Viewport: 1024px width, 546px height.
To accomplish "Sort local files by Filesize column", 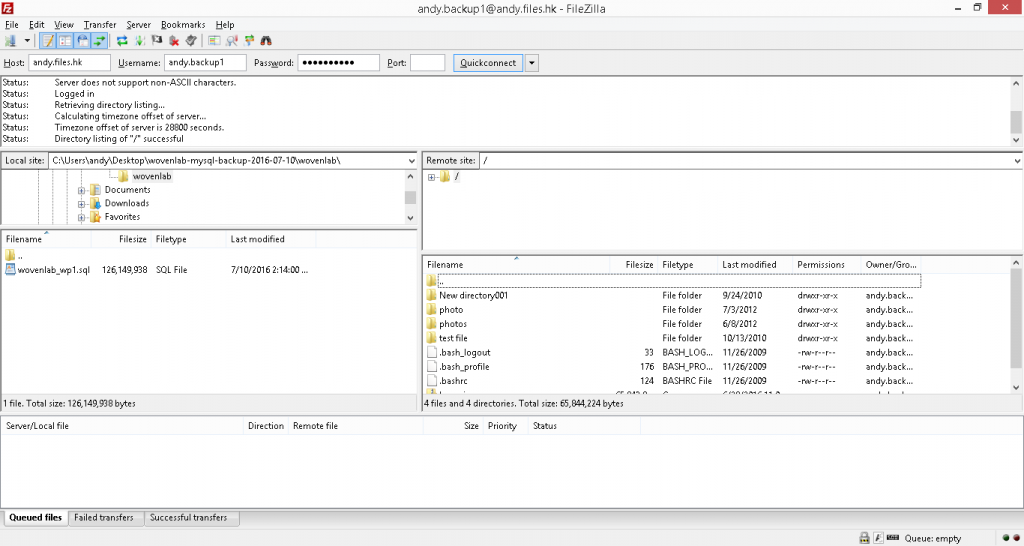I will coord(121,239).
